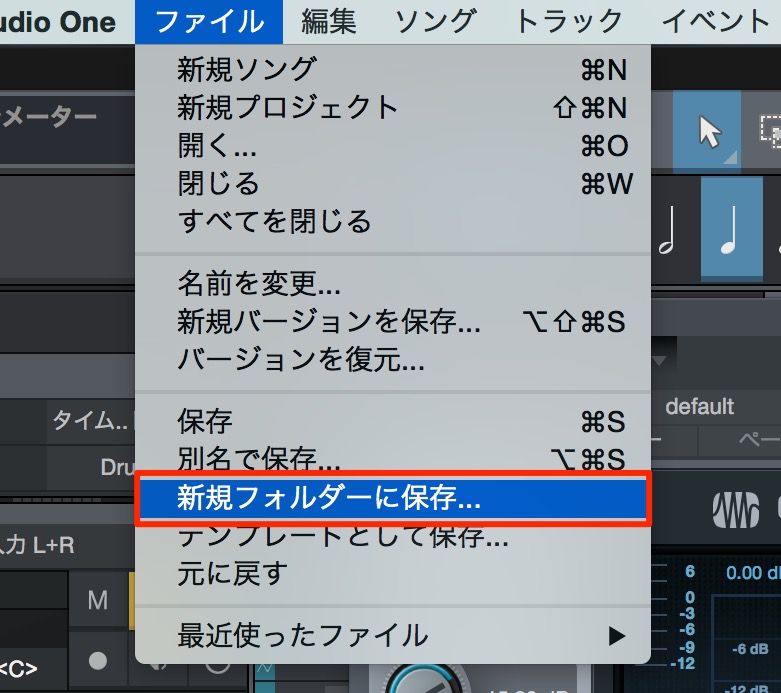Choose バージョンを復元... menu entry
781x693 pixels.
pyautogui.click(x=392, y=359)
